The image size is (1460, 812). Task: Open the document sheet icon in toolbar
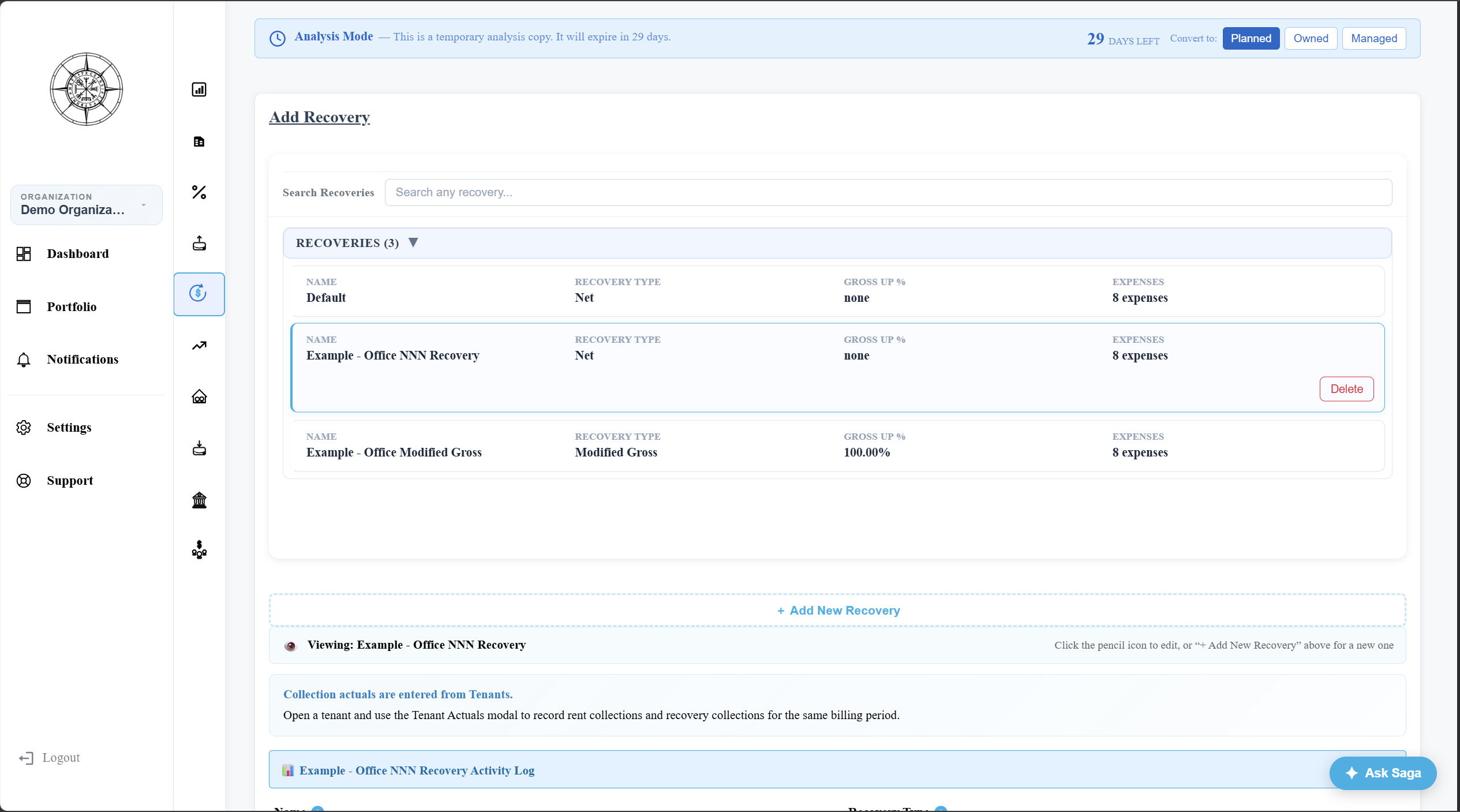(x=199, y=141)
